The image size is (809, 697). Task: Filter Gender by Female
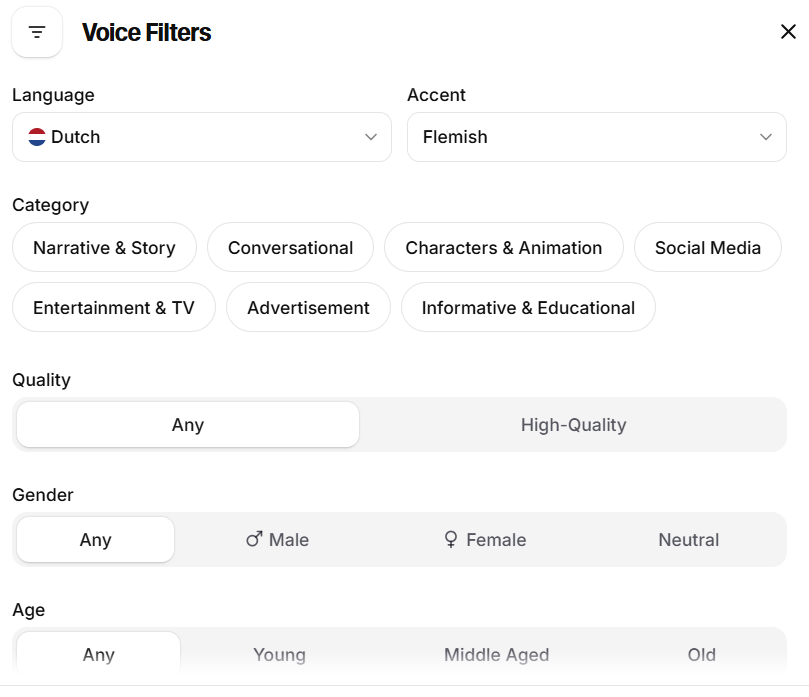(x=485, y=540)
